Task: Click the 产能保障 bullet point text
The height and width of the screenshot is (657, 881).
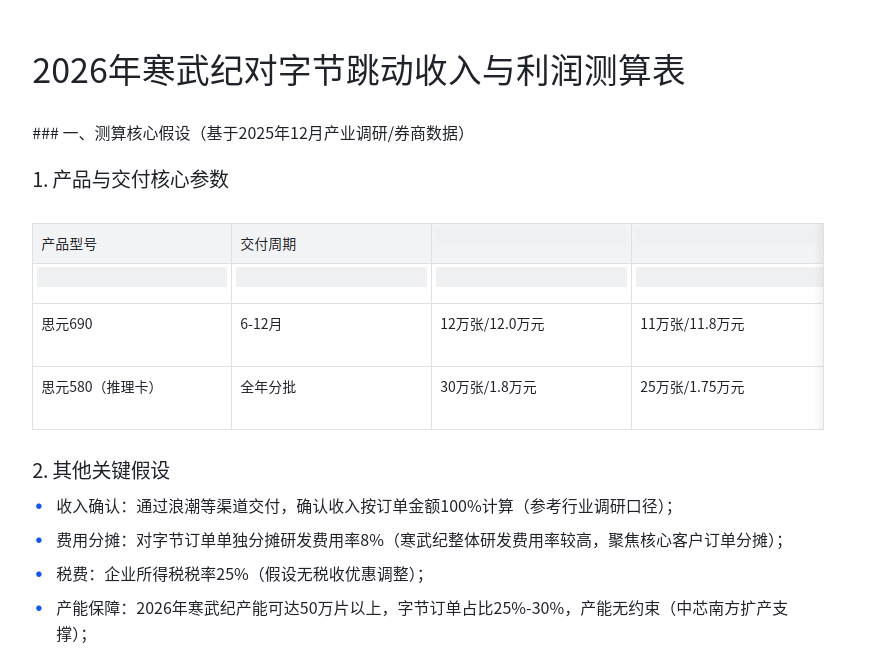Action: click(422, 608)
